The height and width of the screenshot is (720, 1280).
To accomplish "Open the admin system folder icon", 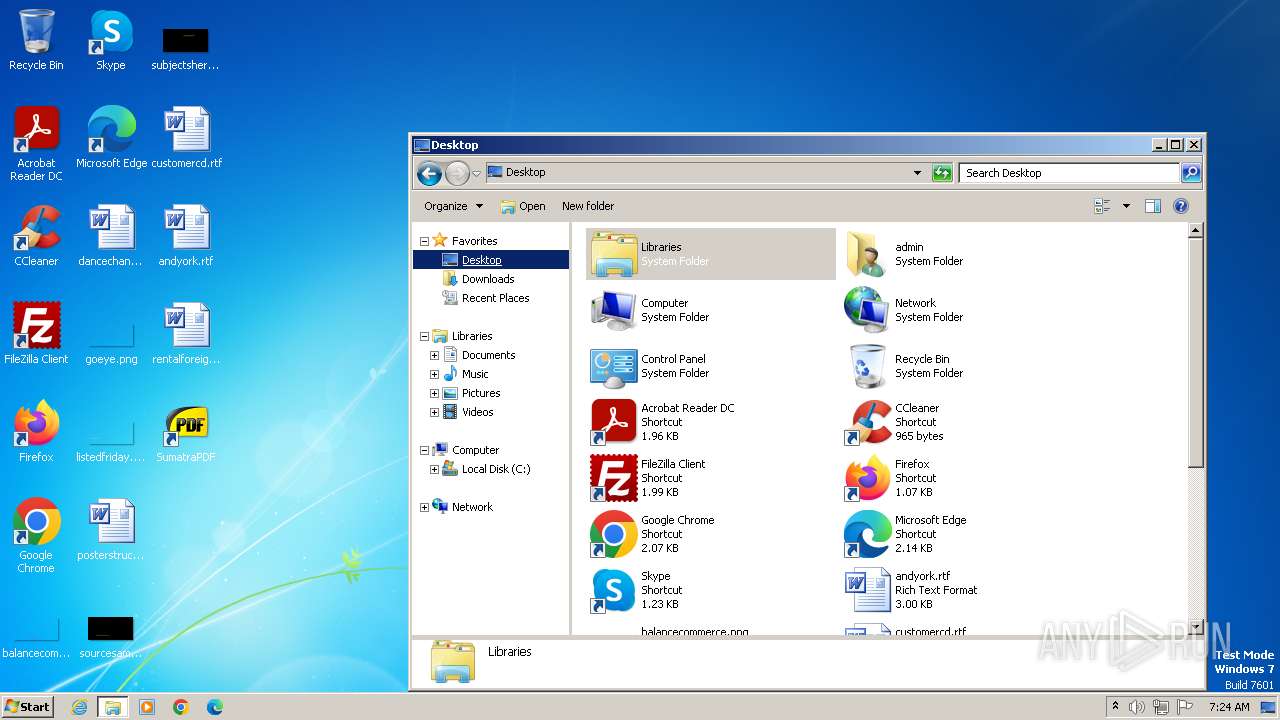I will [x=867, y=254].
